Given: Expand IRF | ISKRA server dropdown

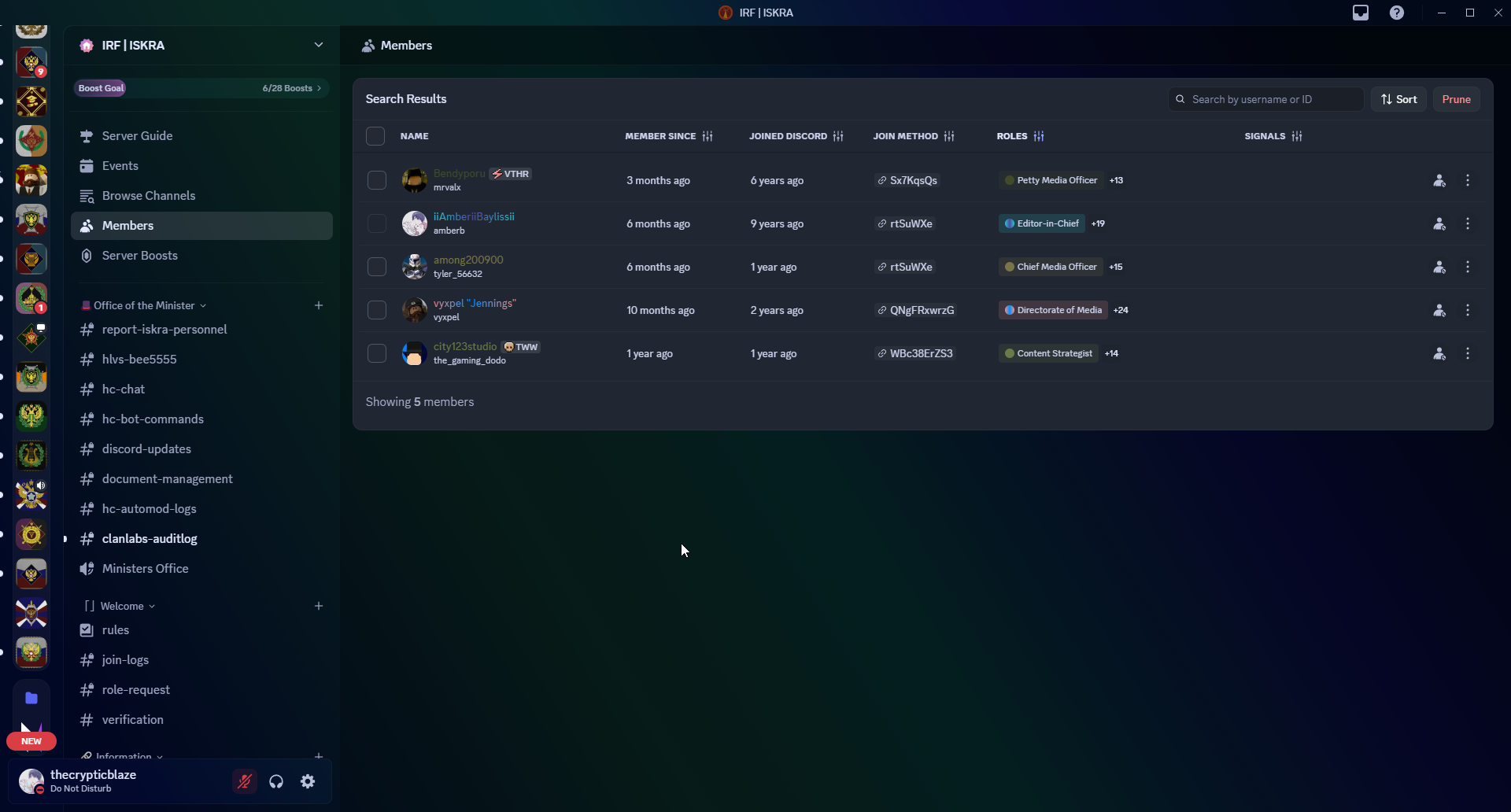Looking at the screenshot, I should (319, 45).
